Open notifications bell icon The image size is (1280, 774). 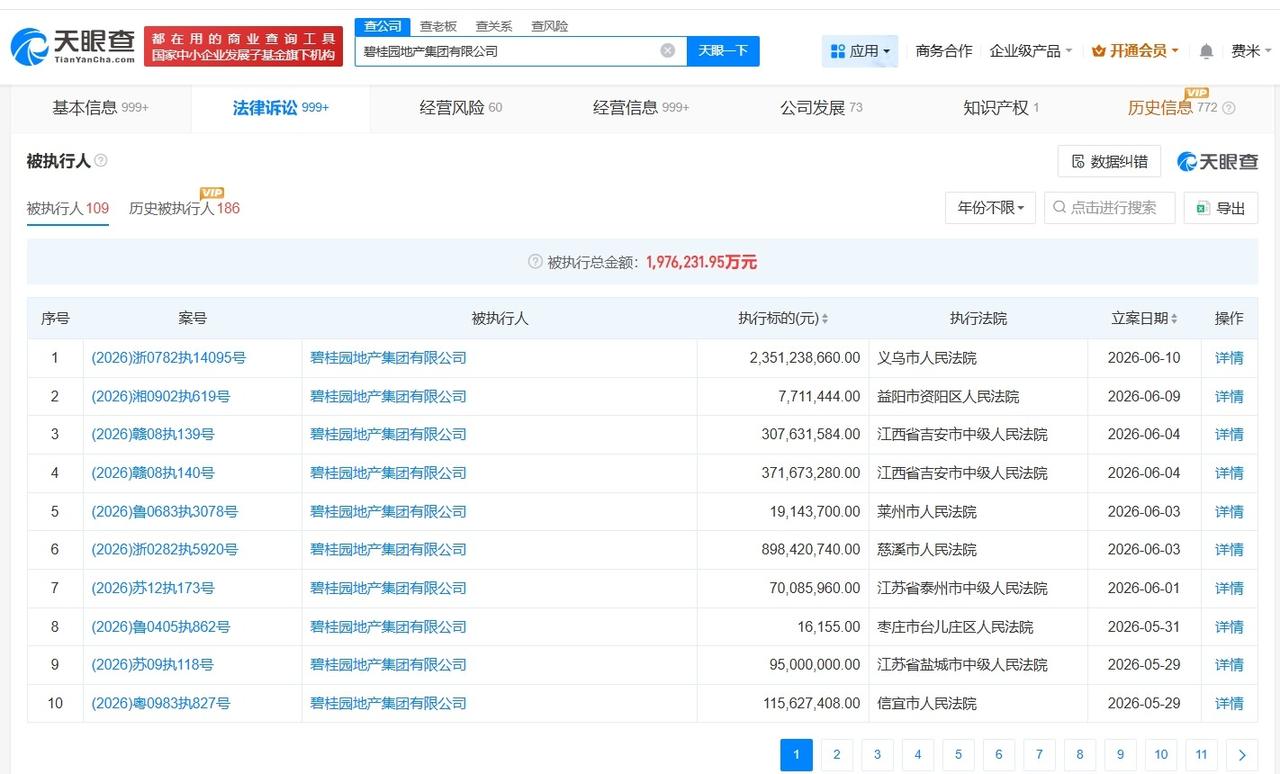pyautogui.click(x=1206, y=51)
